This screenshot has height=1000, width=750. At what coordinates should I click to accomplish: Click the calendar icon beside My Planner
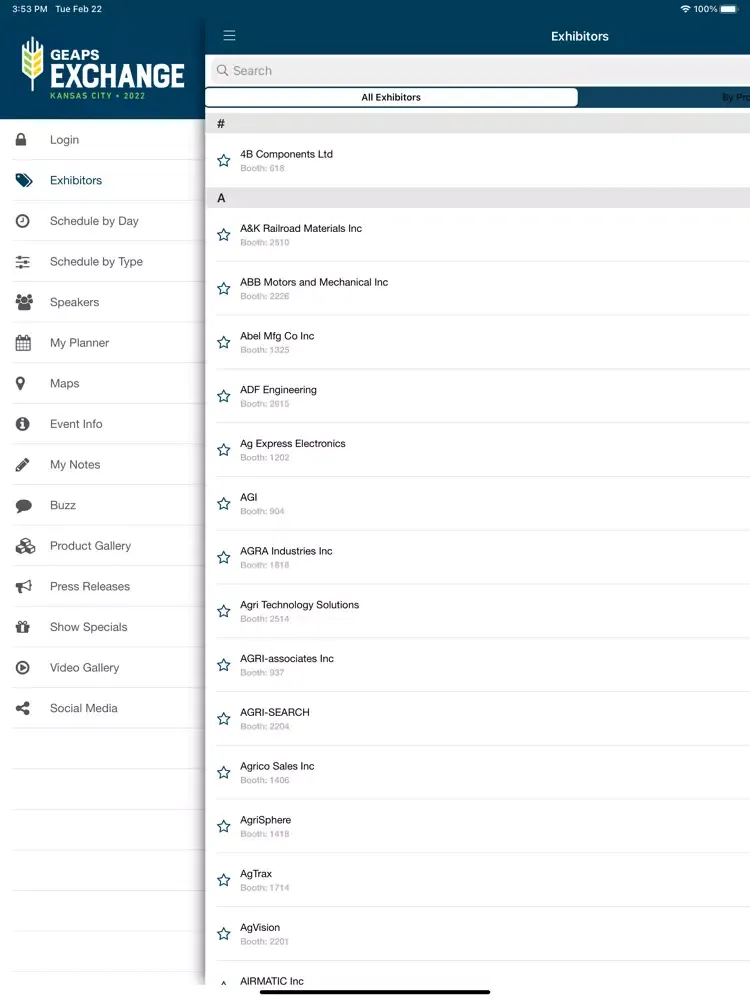(x=23, y=342)
